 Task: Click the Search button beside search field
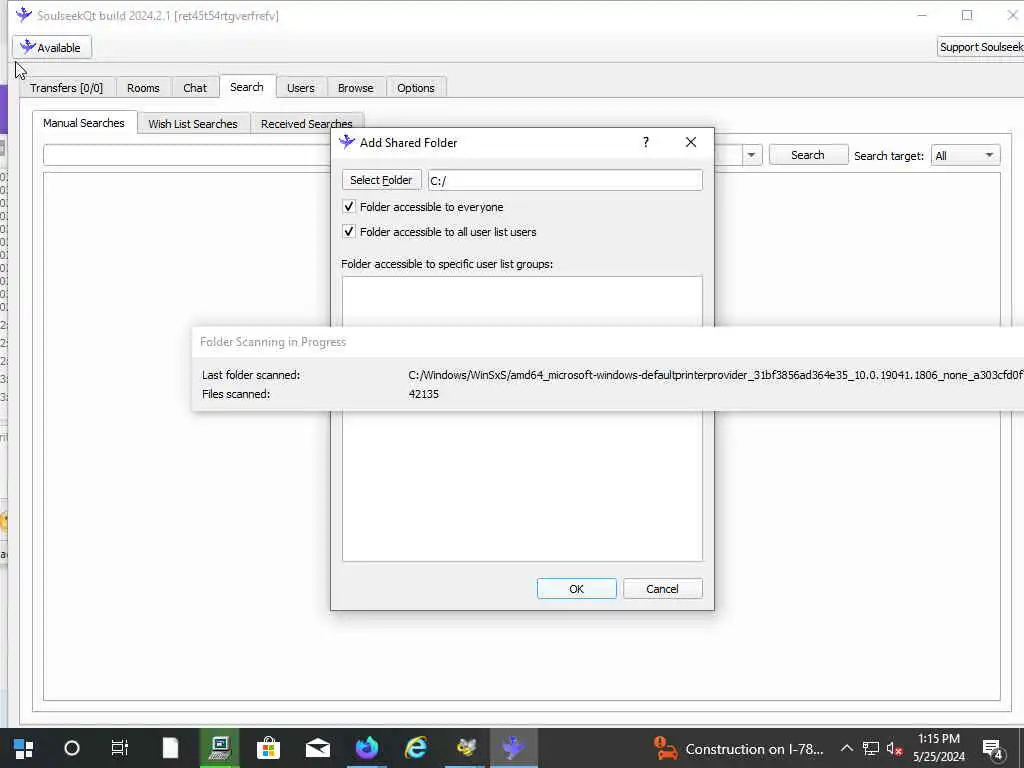tap(808, 155)
